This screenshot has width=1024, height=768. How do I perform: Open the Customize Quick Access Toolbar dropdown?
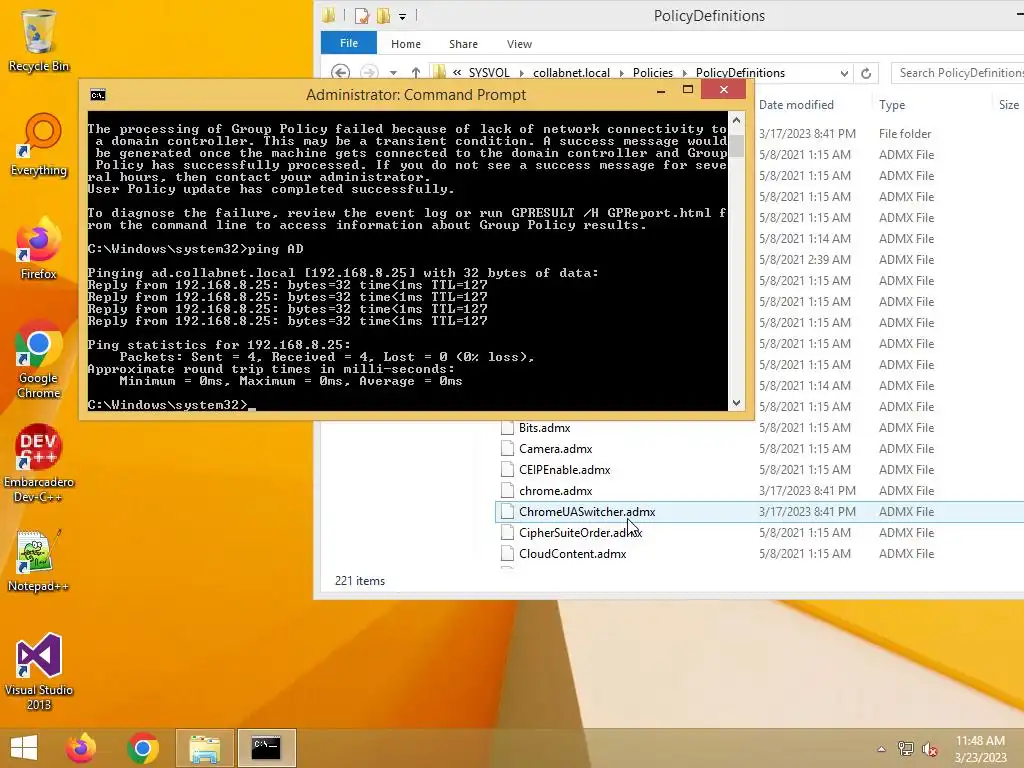(402, 16)
